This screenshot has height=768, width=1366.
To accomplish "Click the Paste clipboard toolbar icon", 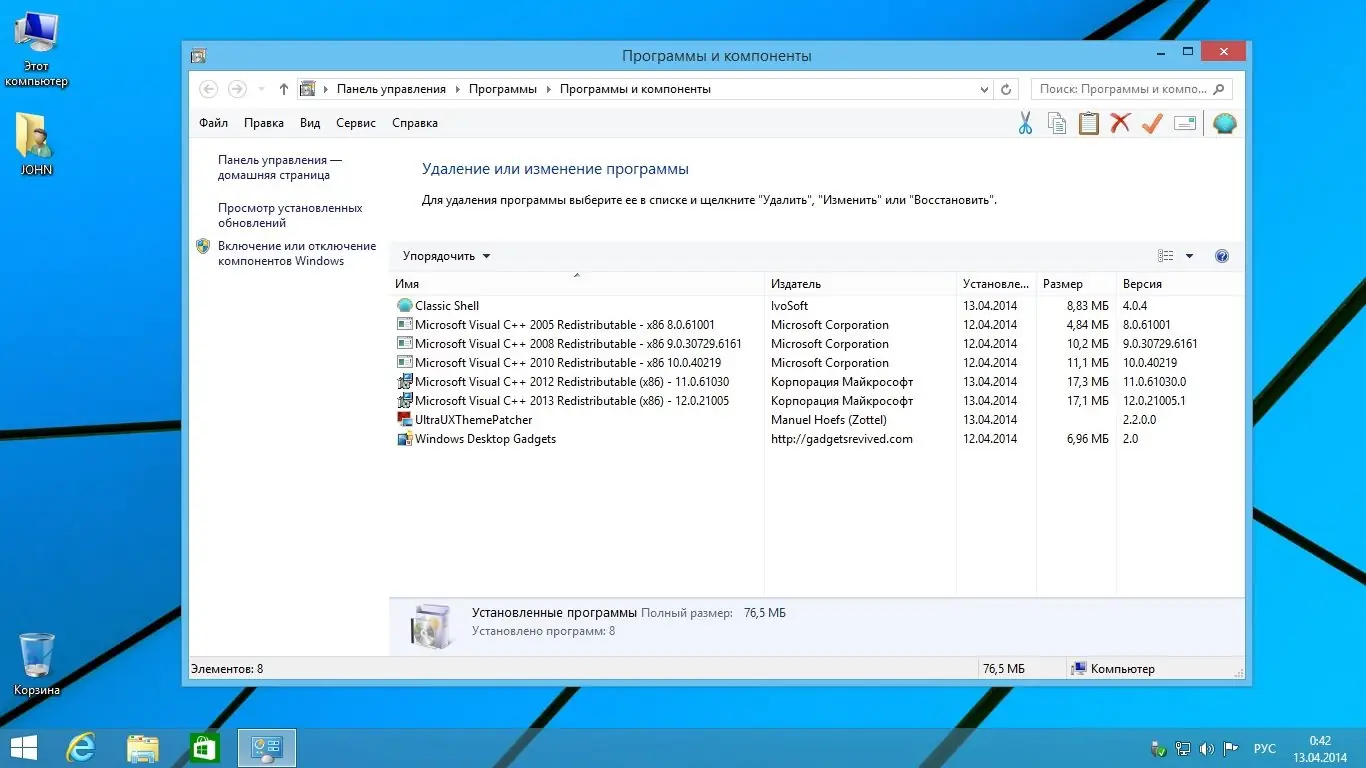I will pyautogui.click(x=1089, y=123).
